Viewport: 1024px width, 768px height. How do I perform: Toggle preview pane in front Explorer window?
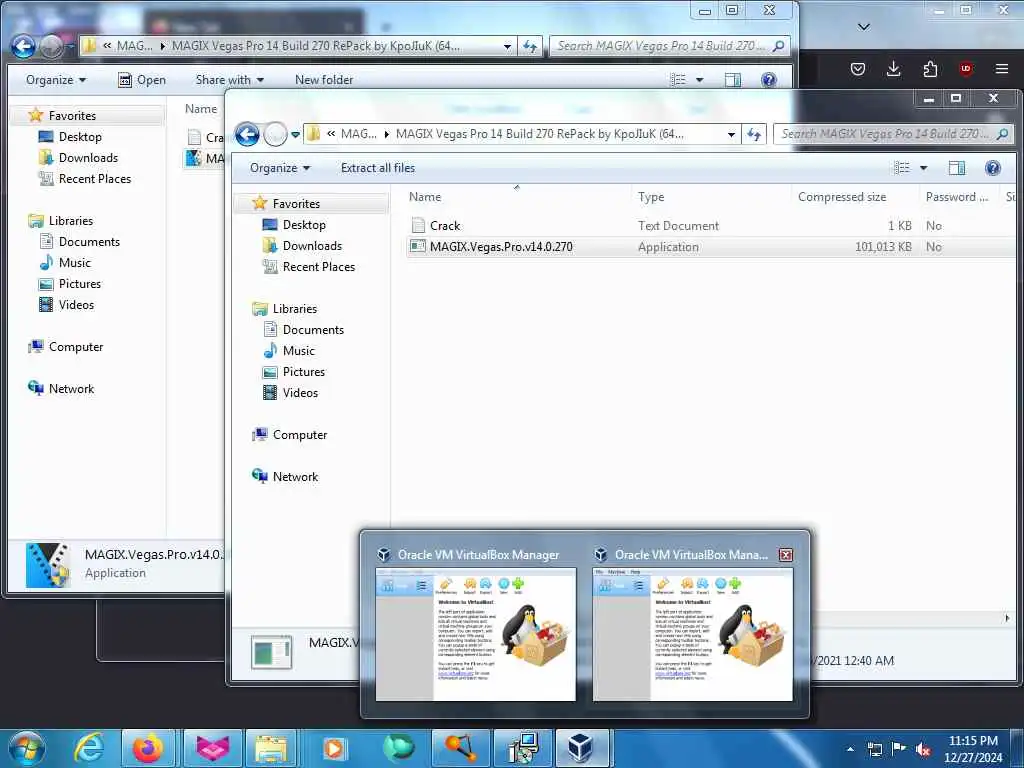(957, 168)
